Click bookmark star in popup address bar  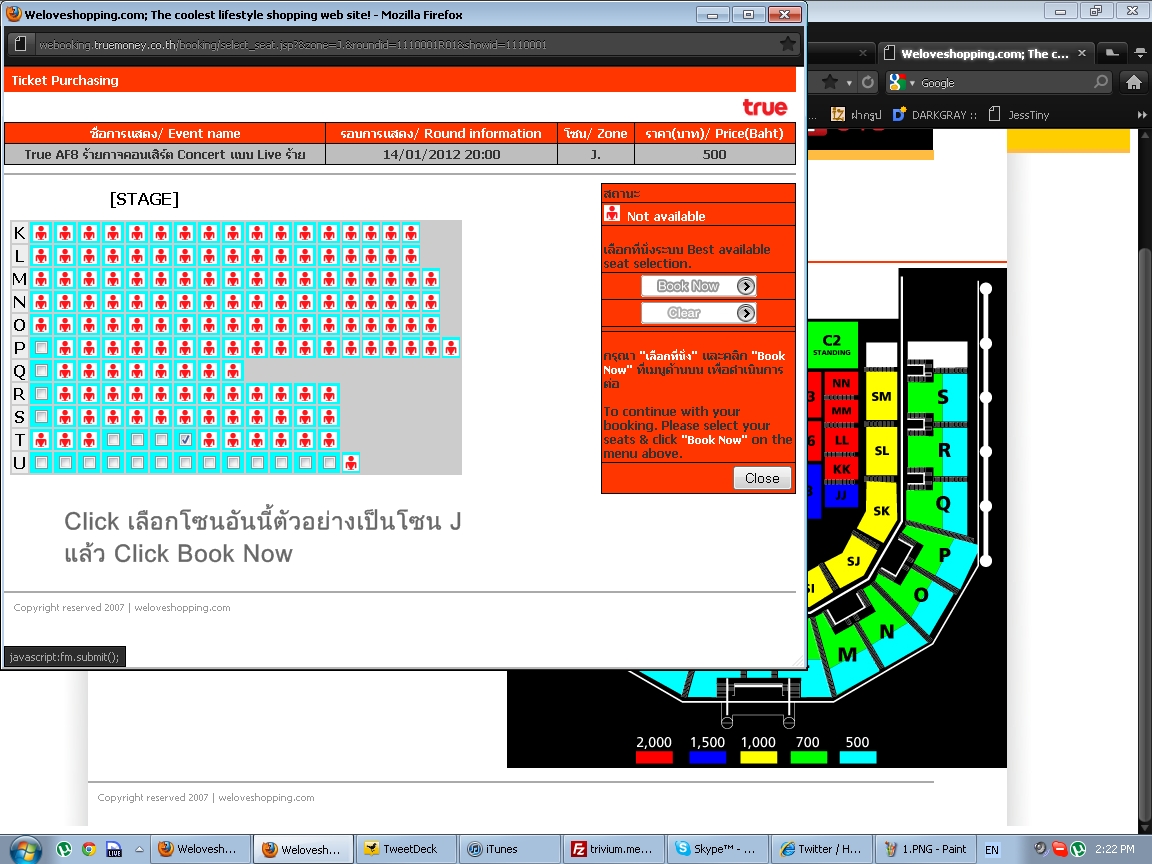788,44
